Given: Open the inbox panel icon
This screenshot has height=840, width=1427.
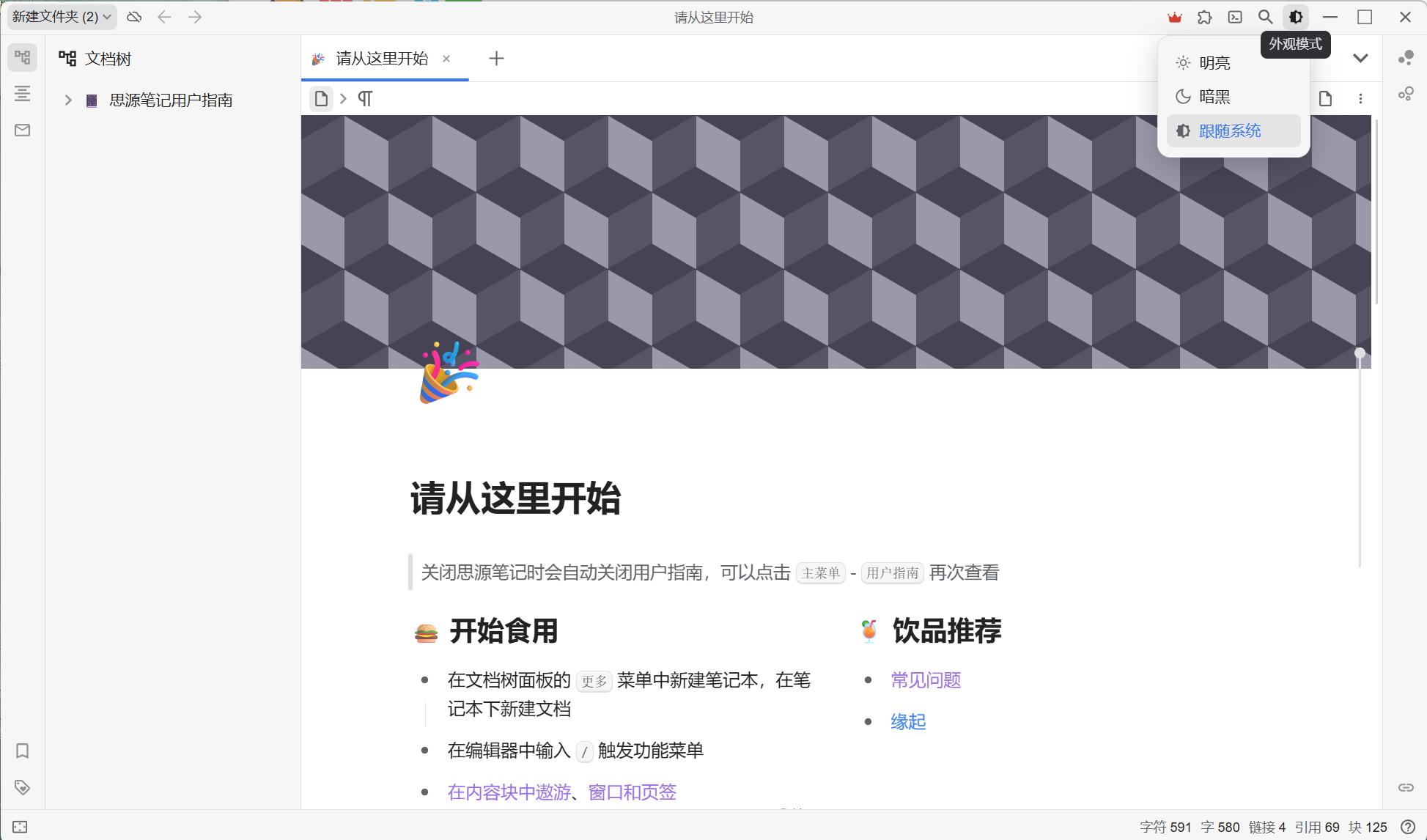Looking at the screenshot, I should point(21,130).
